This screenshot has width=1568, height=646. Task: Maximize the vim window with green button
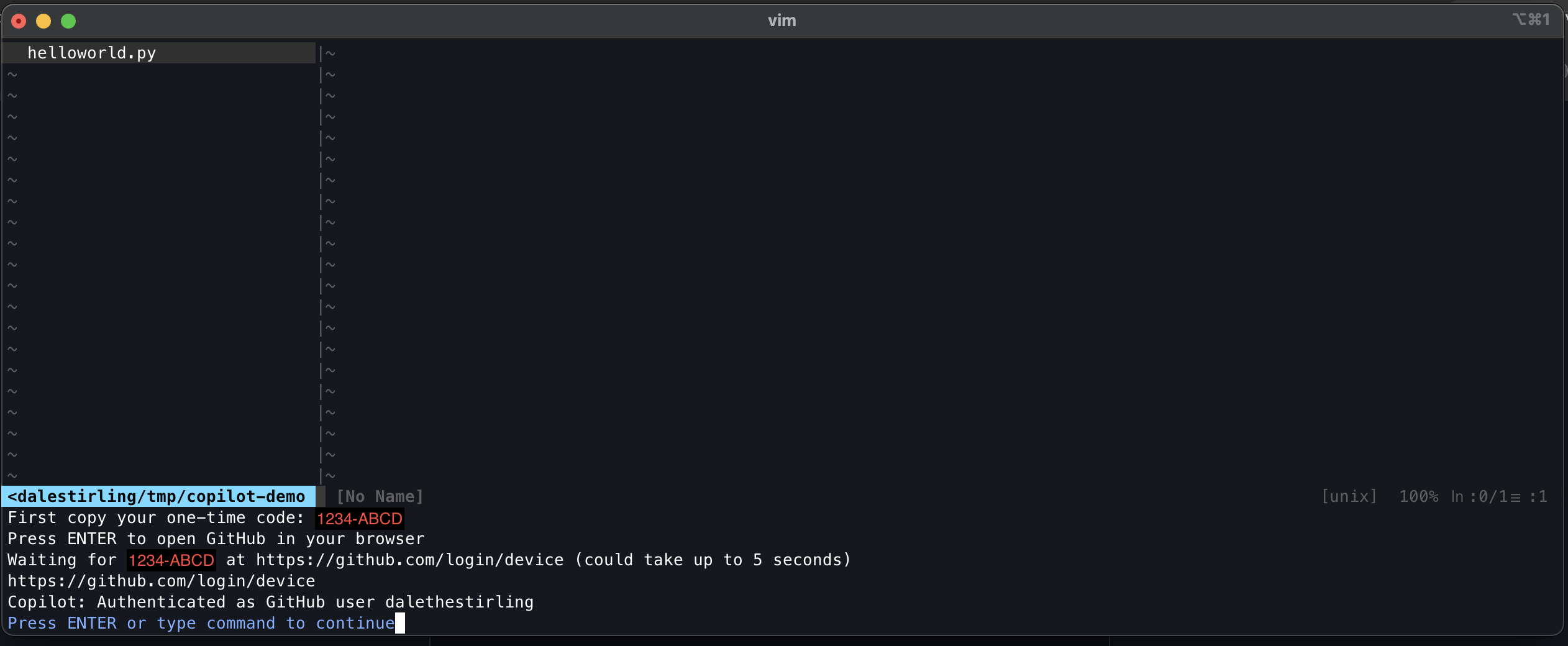[68, 22]
